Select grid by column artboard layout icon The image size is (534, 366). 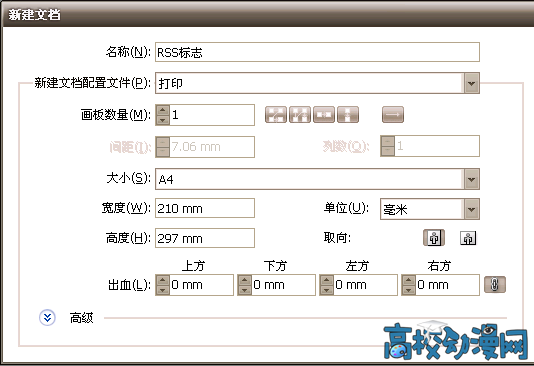point(300,114)
